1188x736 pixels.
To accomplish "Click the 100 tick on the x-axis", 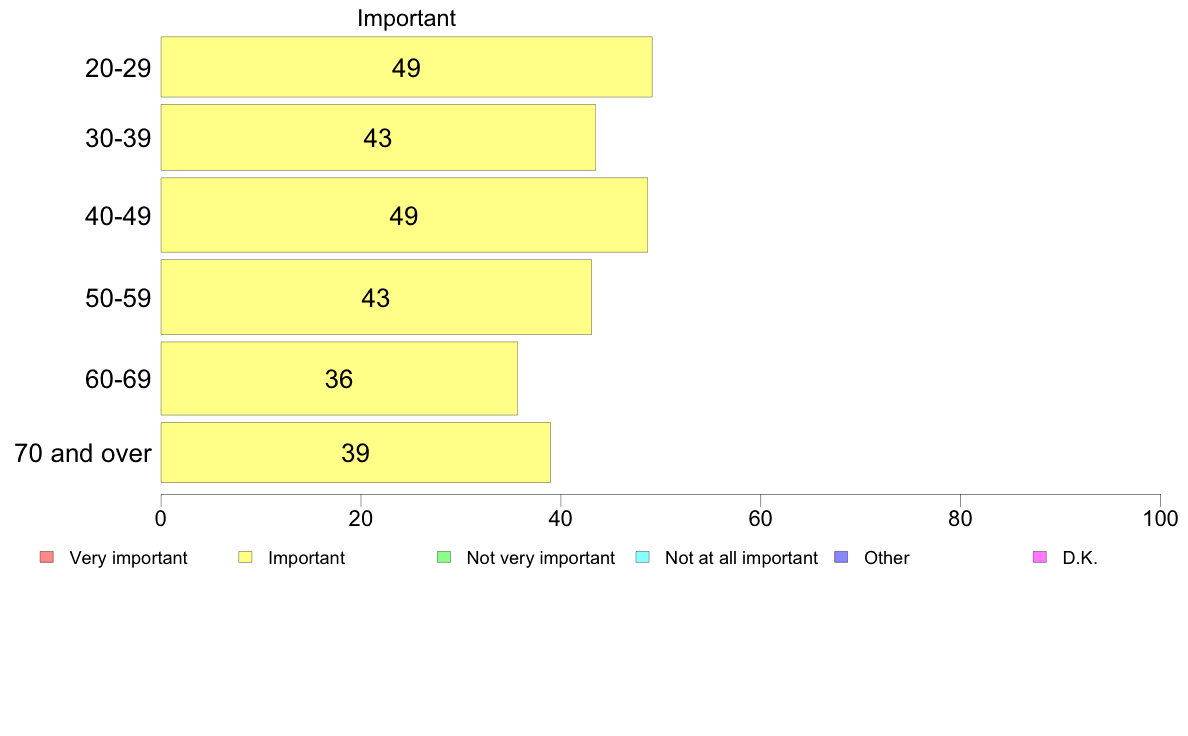I will click(1160, 518).
